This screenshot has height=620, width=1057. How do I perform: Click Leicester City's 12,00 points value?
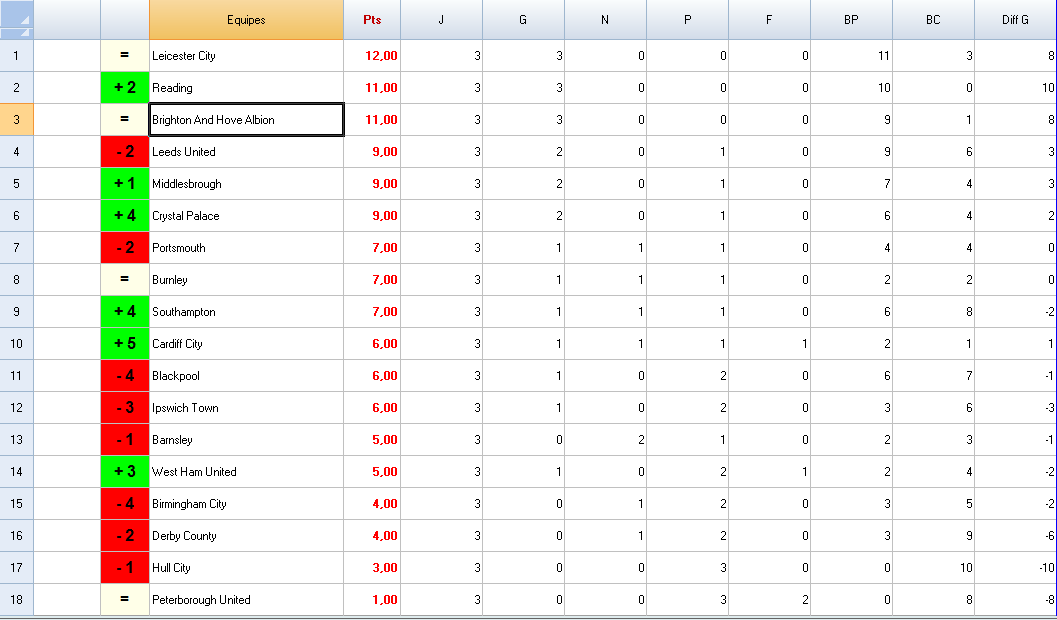click(x=372, y=56)
